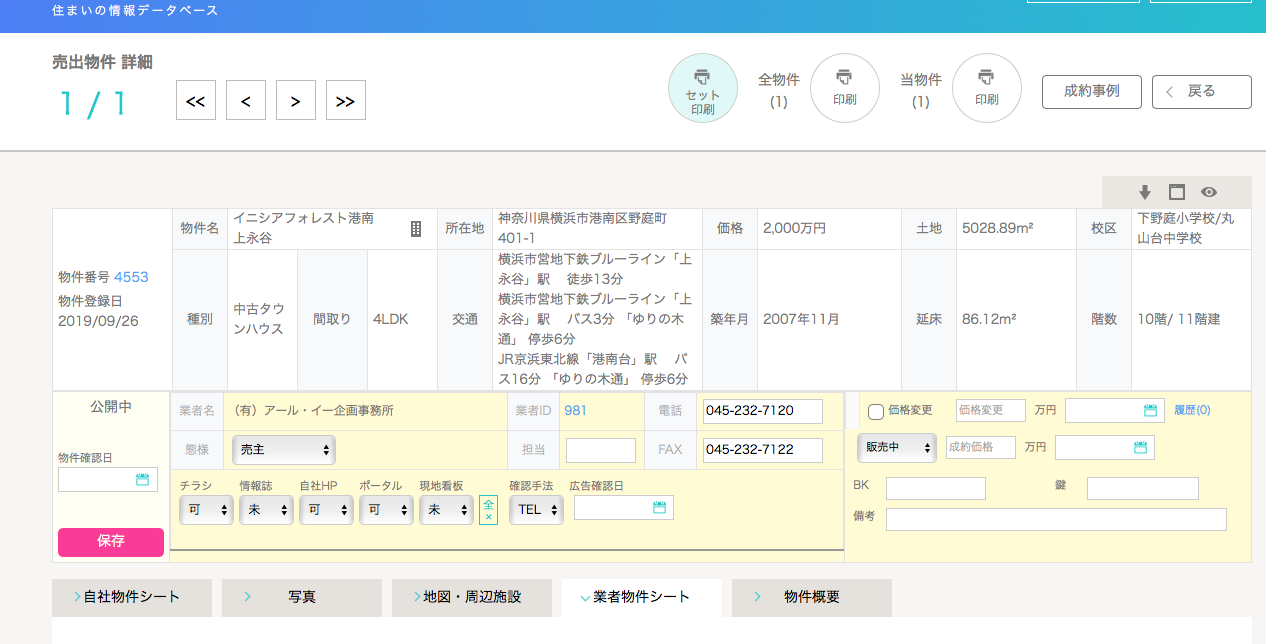Image resolution: width=1266 pixels, height=644 pixels.
Task: Open the calendar for 物件確認日
Action: click(142, 480)
